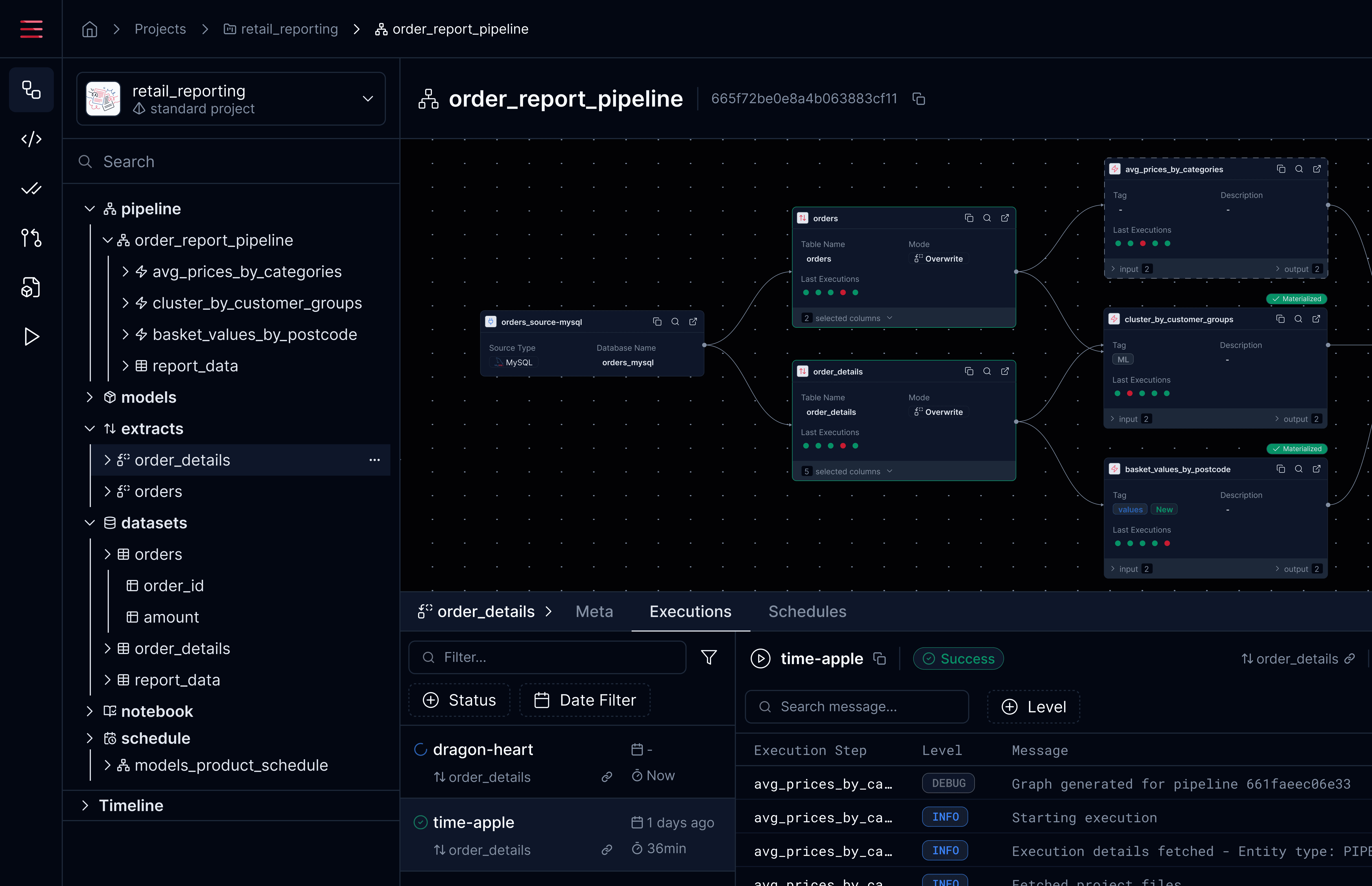Expand the 5 selected columns on order_details node

(848, 471)
